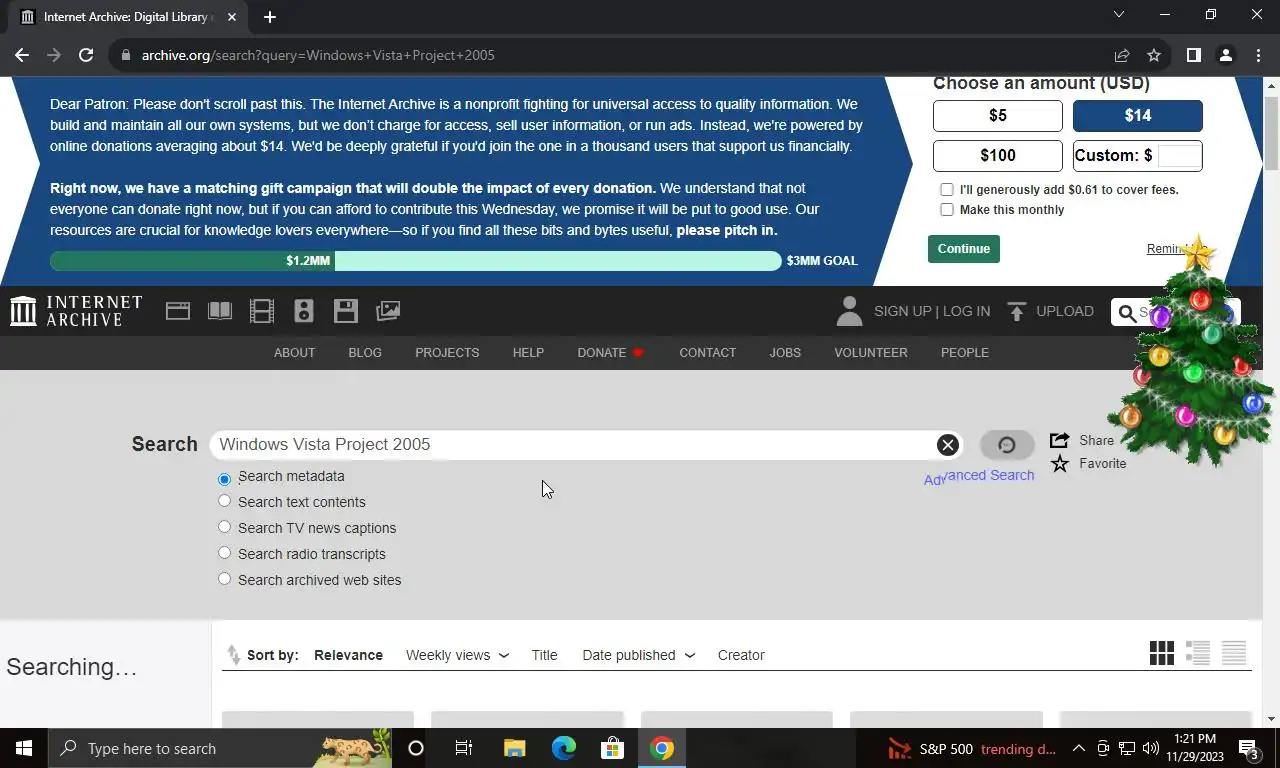Open Advanced Search link
Screen dimensions: 1280x768
pos(979,476)
